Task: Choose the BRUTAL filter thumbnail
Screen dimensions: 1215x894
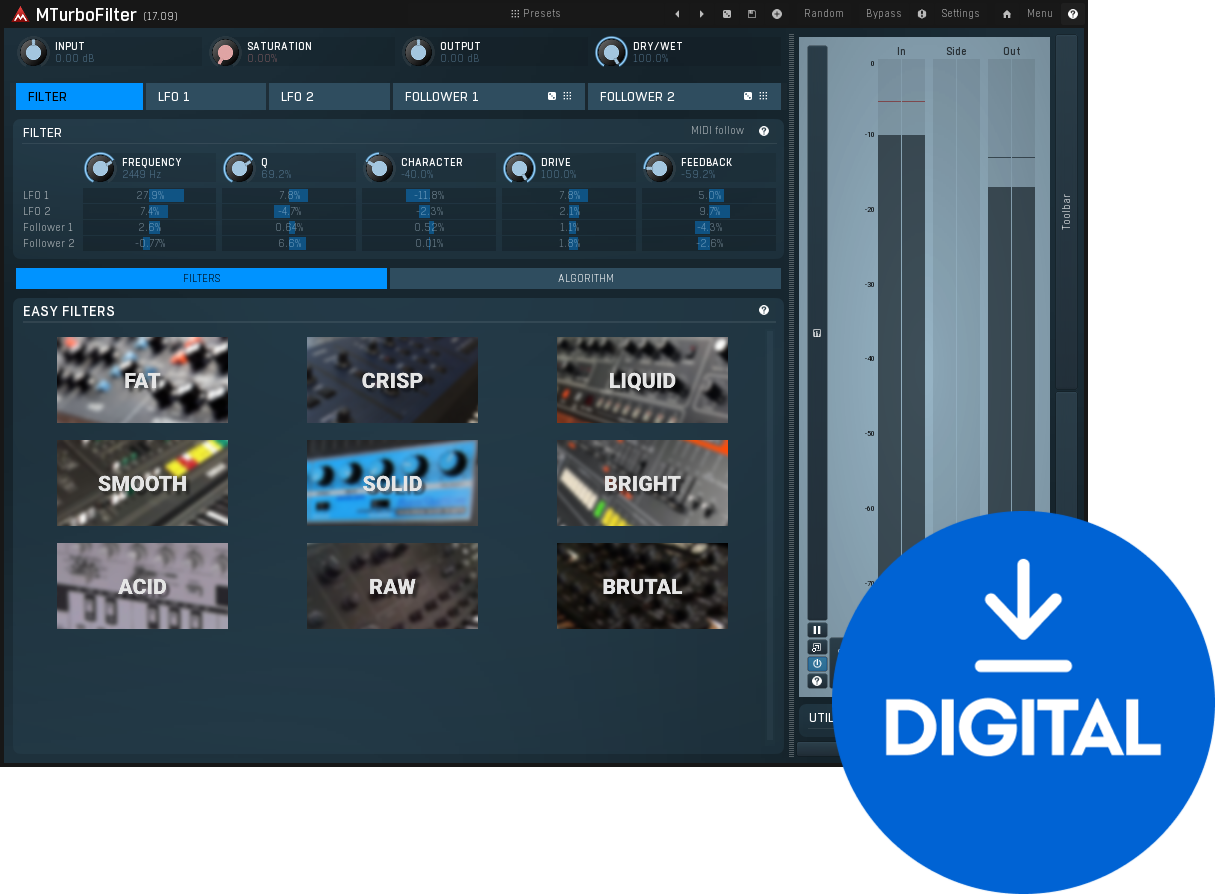Action: click(642, 586)
